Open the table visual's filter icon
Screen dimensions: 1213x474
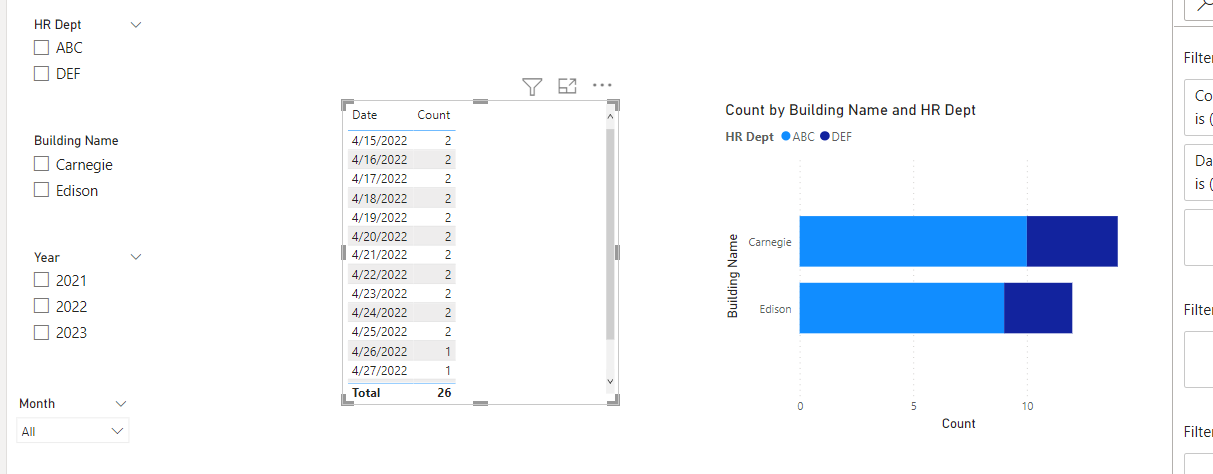[532, 87]
